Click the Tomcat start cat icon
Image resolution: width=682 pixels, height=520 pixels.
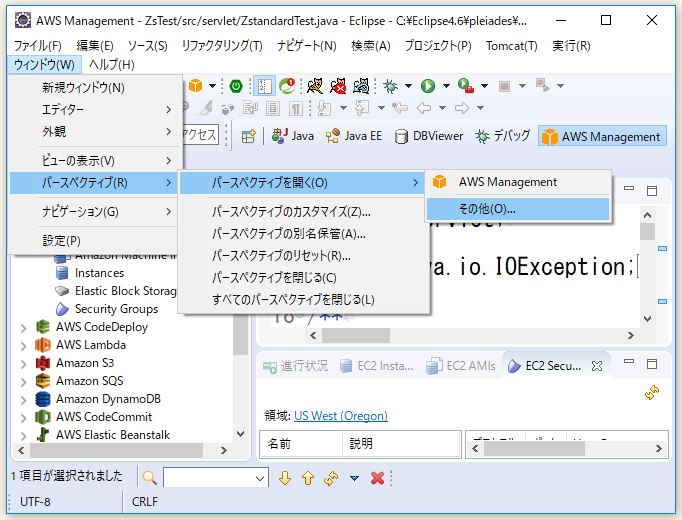[x=314, y=86]
